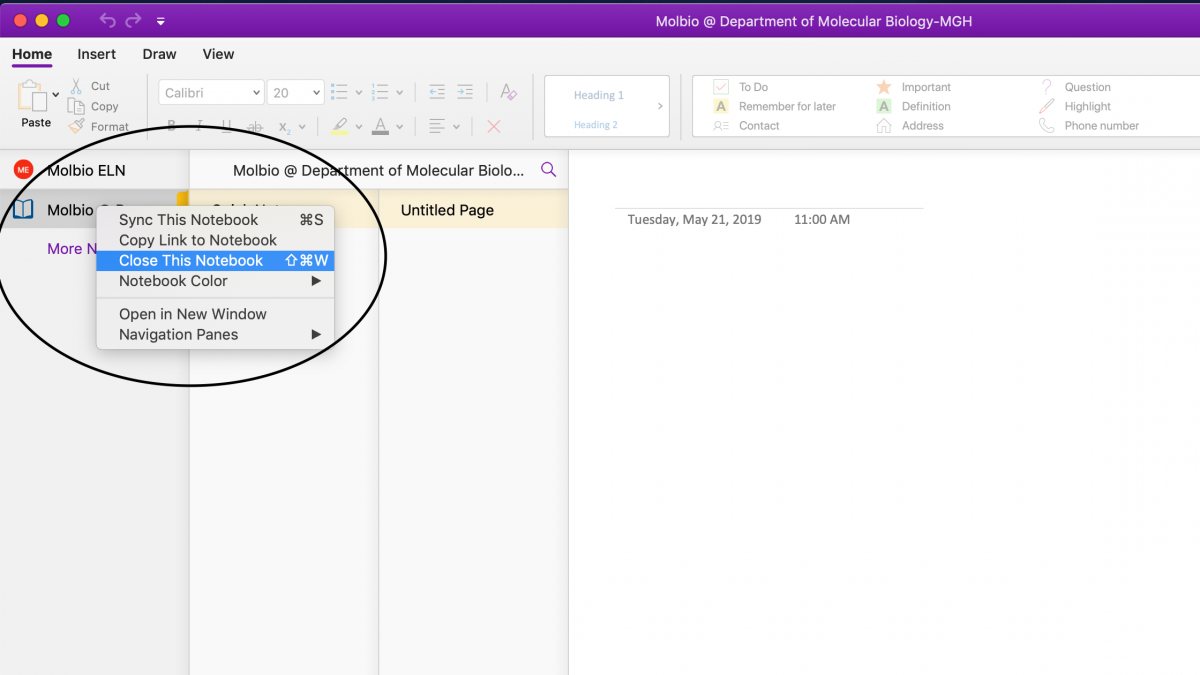
Task: Toggle Subscript formatting
Action: point(284,127)
